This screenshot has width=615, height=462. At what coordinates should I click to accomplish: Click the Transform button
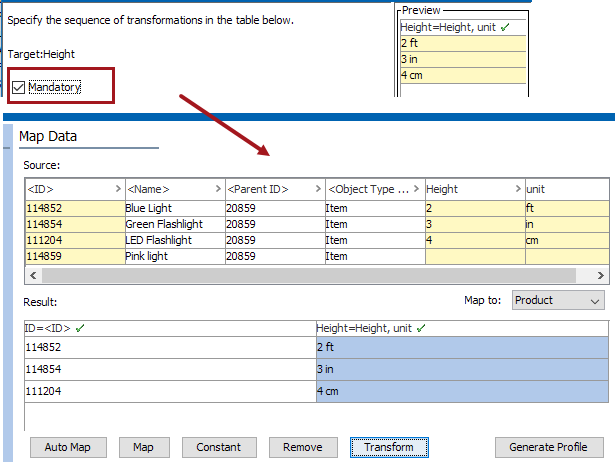tap(389, 447)
